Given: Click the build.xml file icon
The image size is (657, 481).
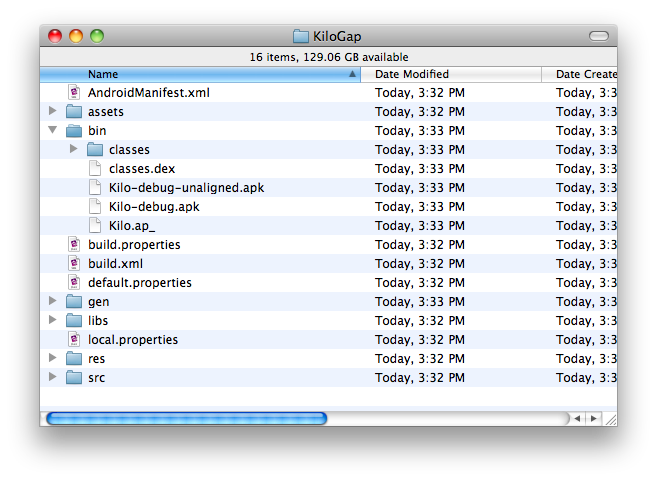Looking at the screenshot, I should click(x=74, y=263).
